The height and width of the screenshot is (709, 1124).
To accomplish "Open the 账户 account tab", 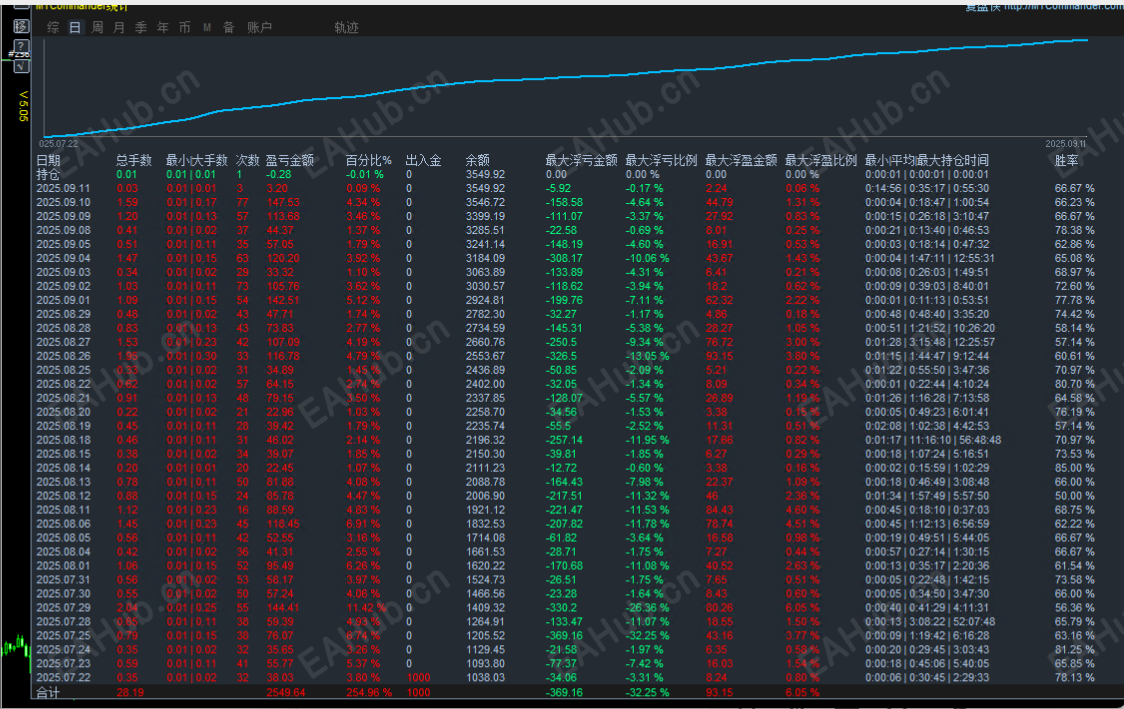I will point(259,27).
